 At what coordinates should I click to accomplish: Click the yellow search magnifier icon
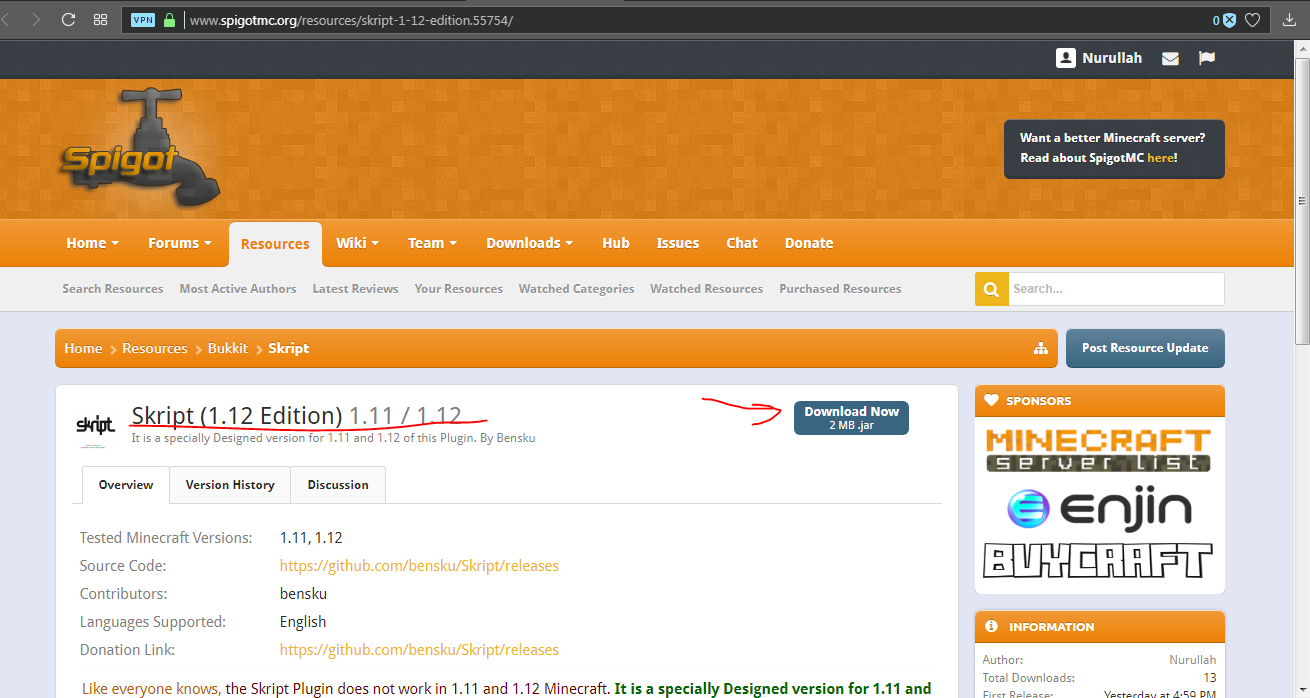click(991, 289)
